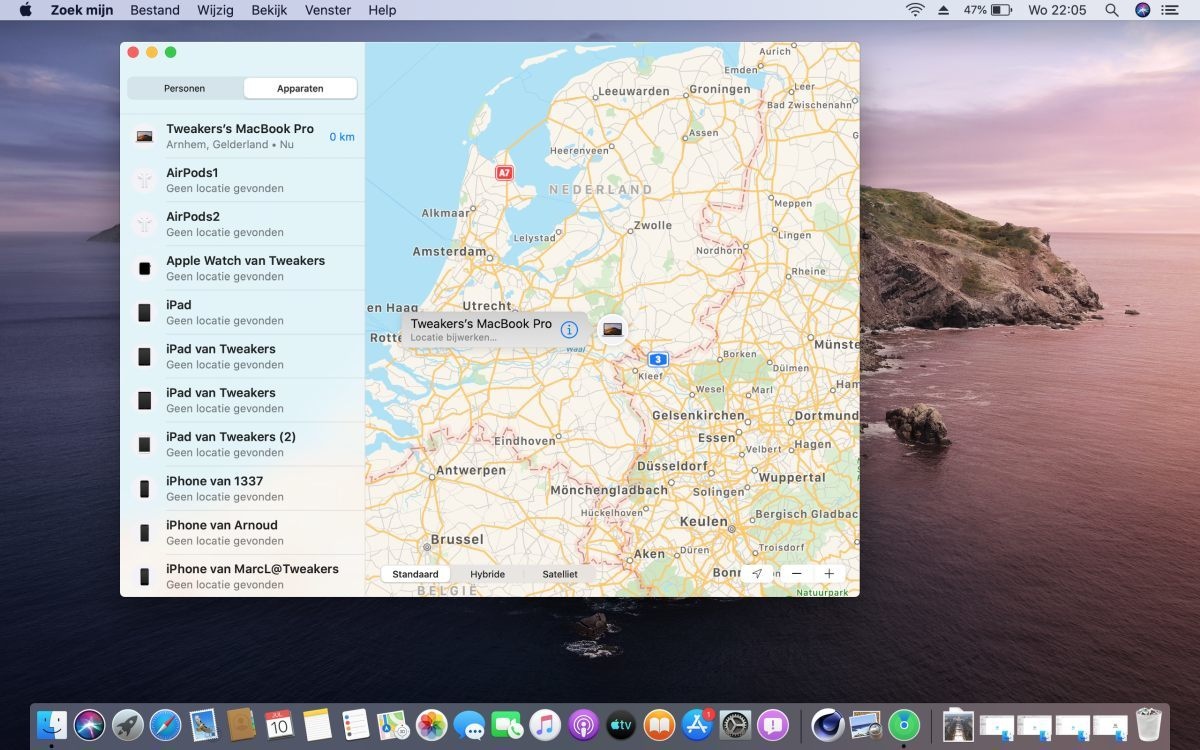The width and height of the screenshot is (1200, 750).
Task: Select iPhone van Arnoud in list
Action: 243,532
